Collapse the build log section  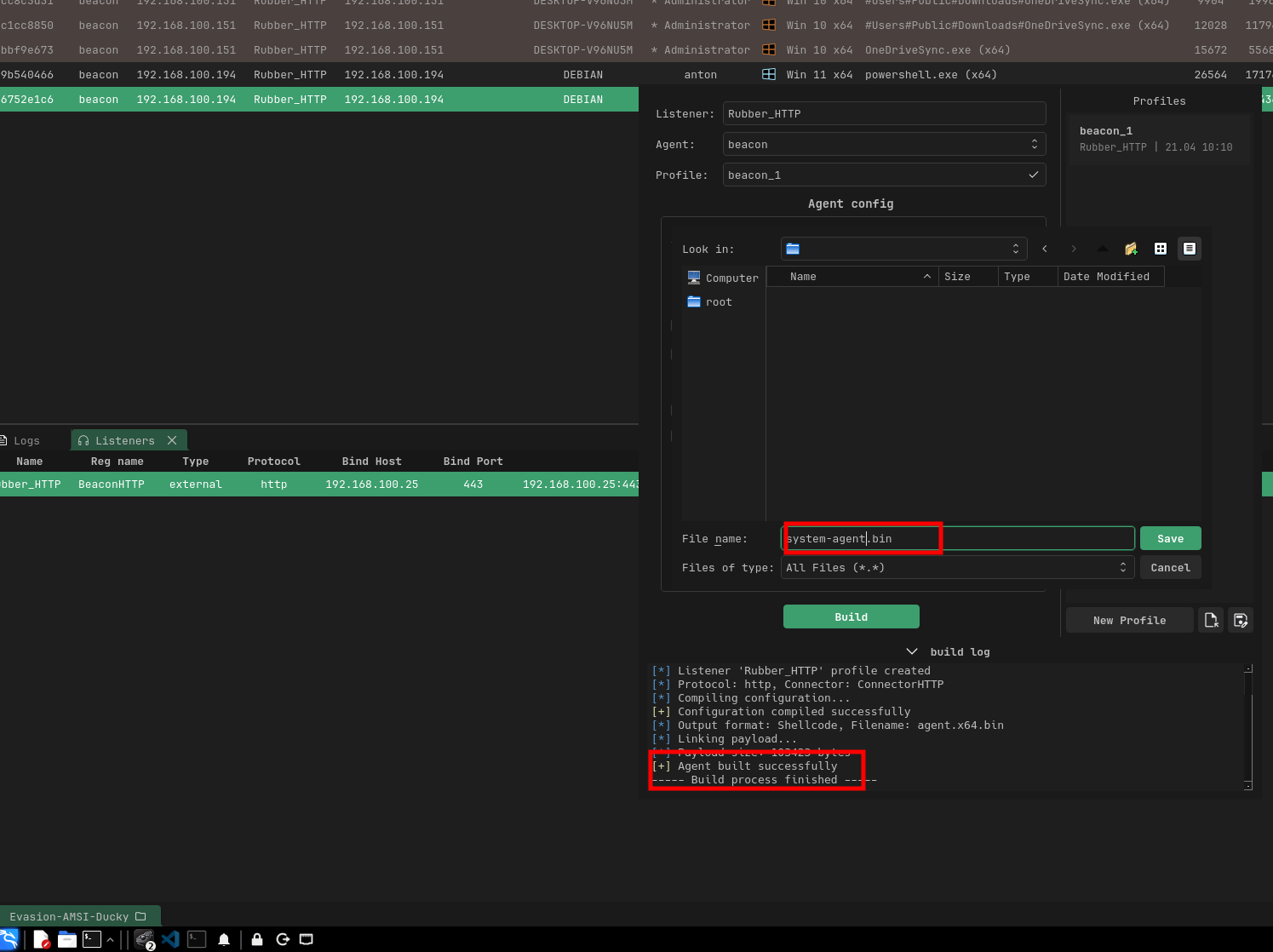tap(912, 651)
